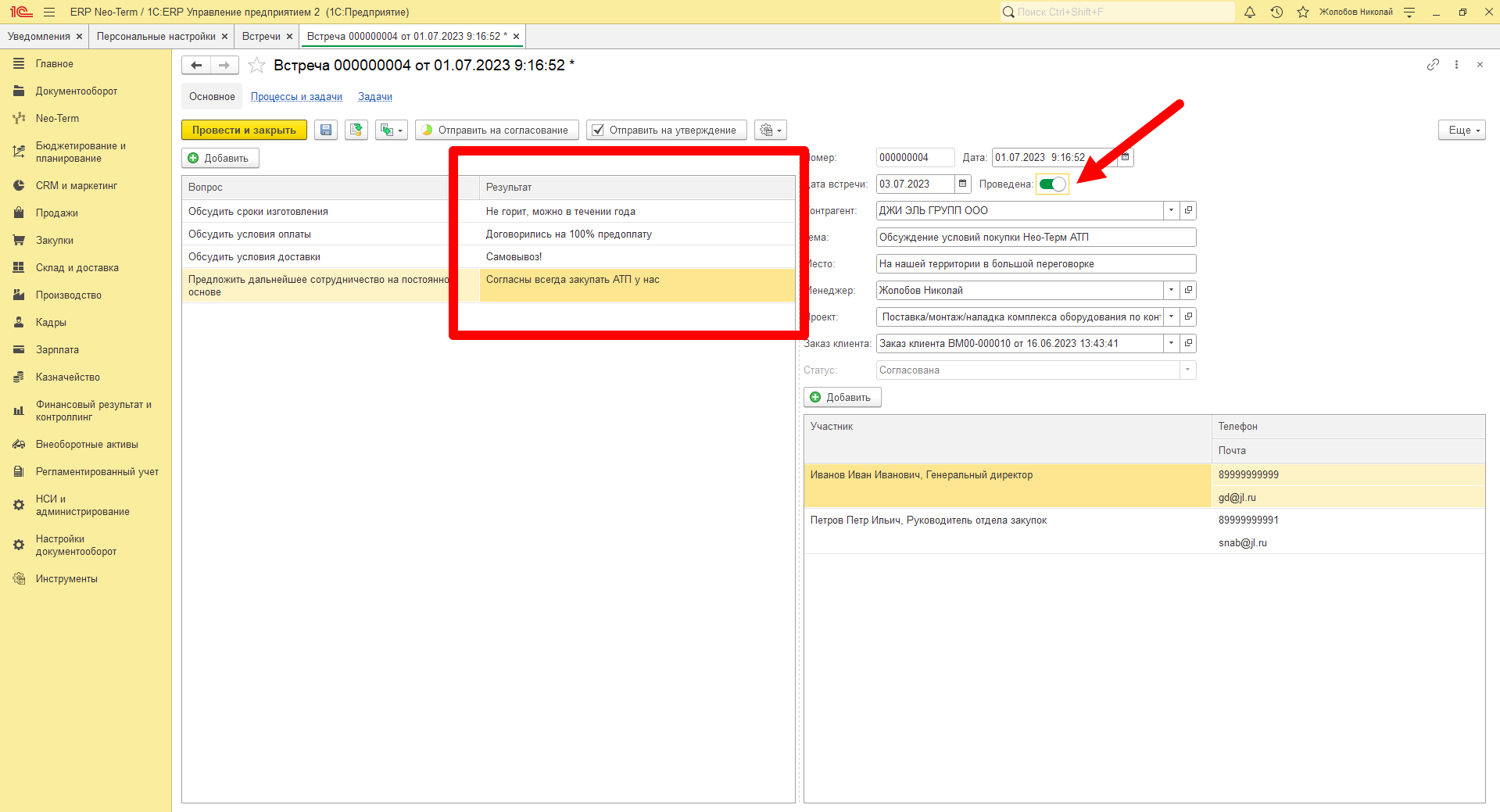Open the Еще menu dropdown

point(1462,130)
